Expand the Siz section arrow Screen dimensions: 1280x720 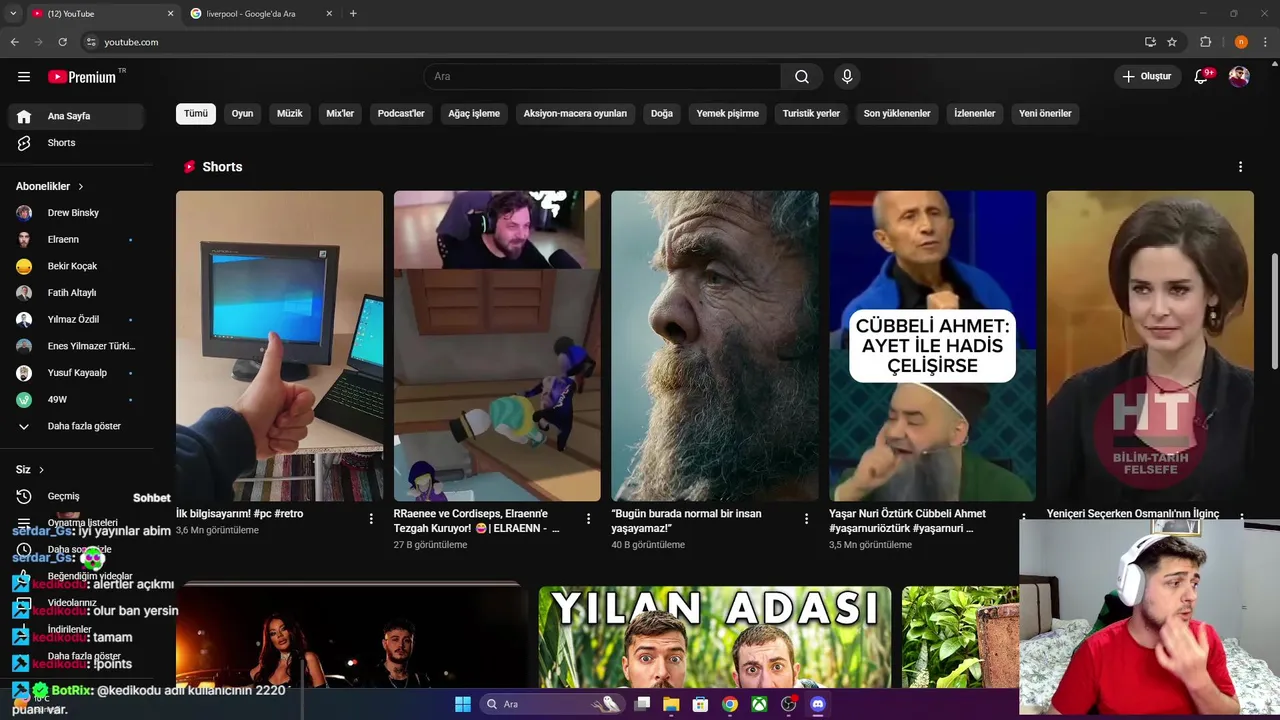coord(41,470)
